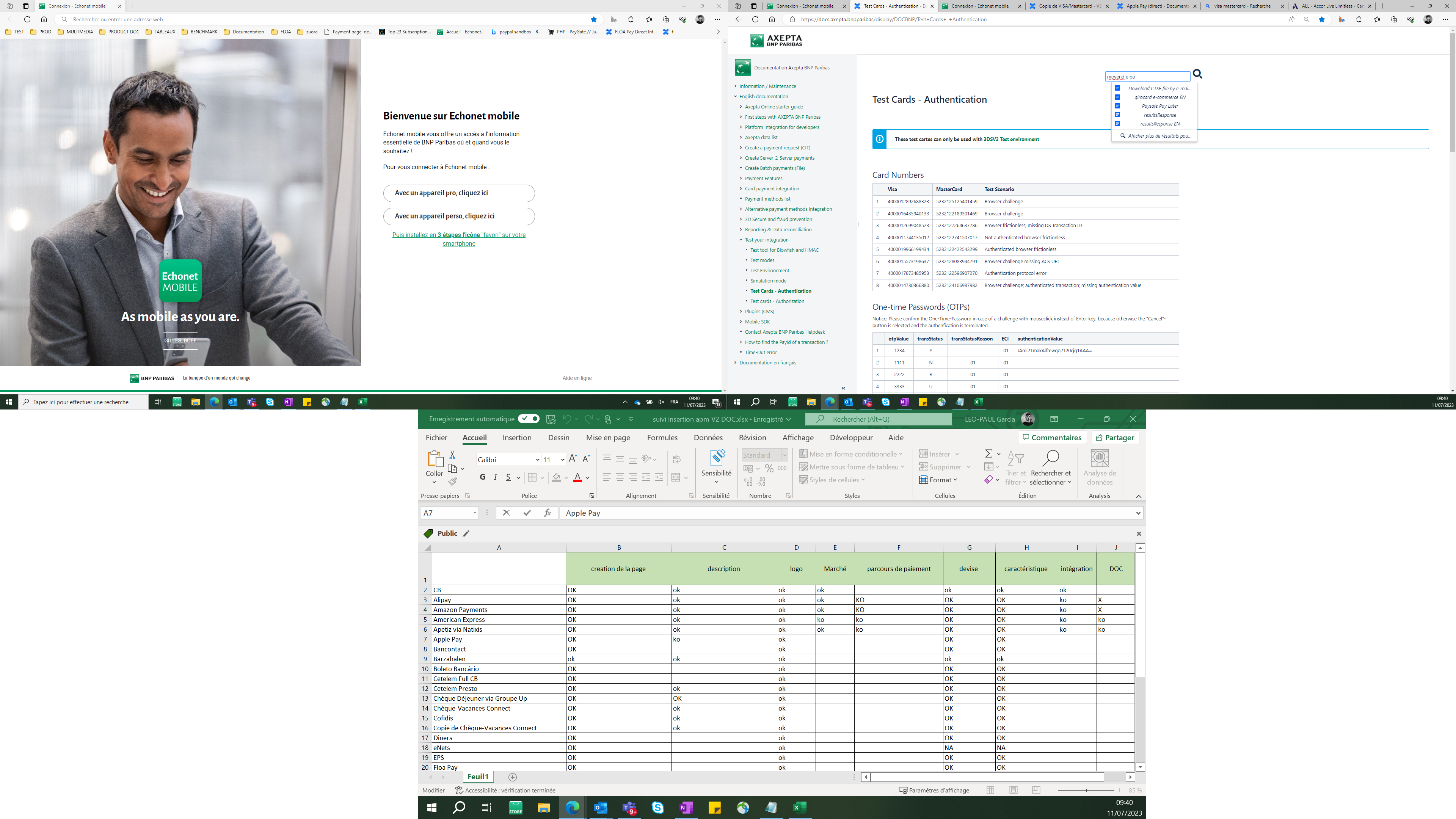Switch to page break preview view
This screenshot has width=1456, height=819.
click(x=1036, y=790)
